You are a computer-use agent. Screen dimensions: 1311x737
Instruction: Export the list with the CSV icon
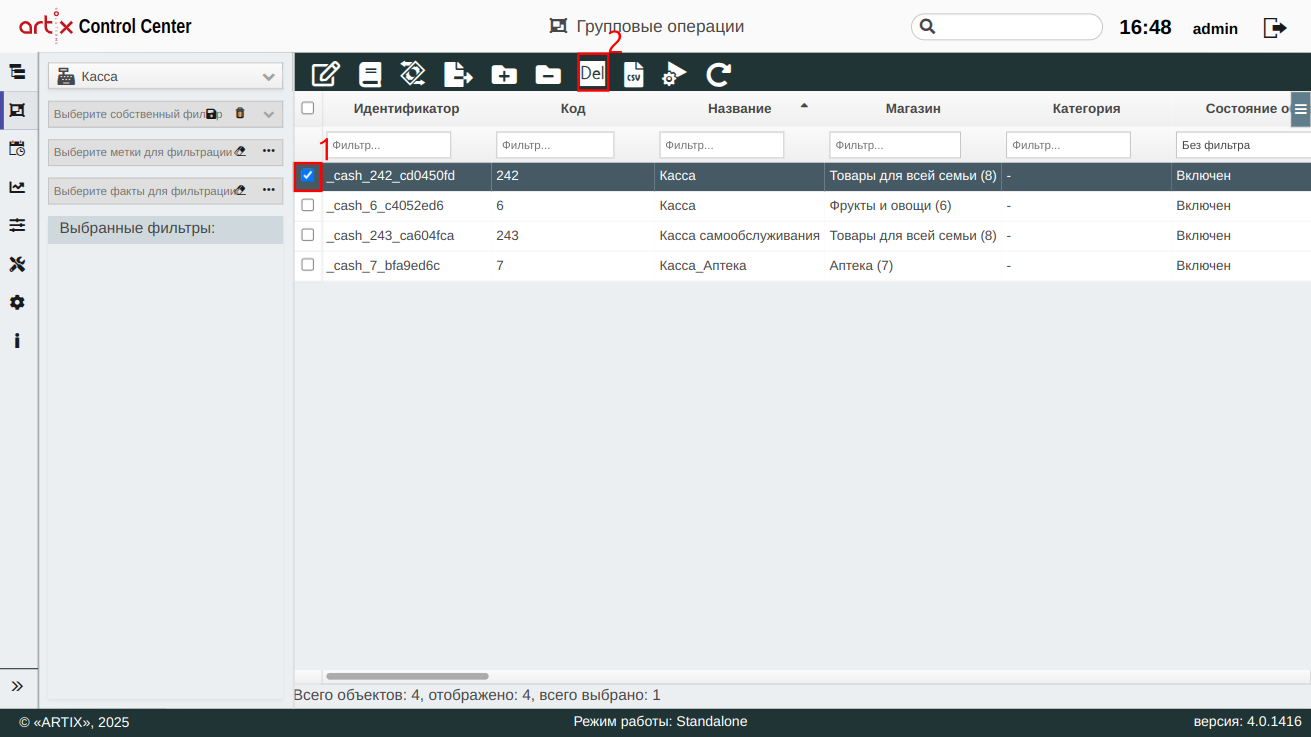(x=633, y=74)
